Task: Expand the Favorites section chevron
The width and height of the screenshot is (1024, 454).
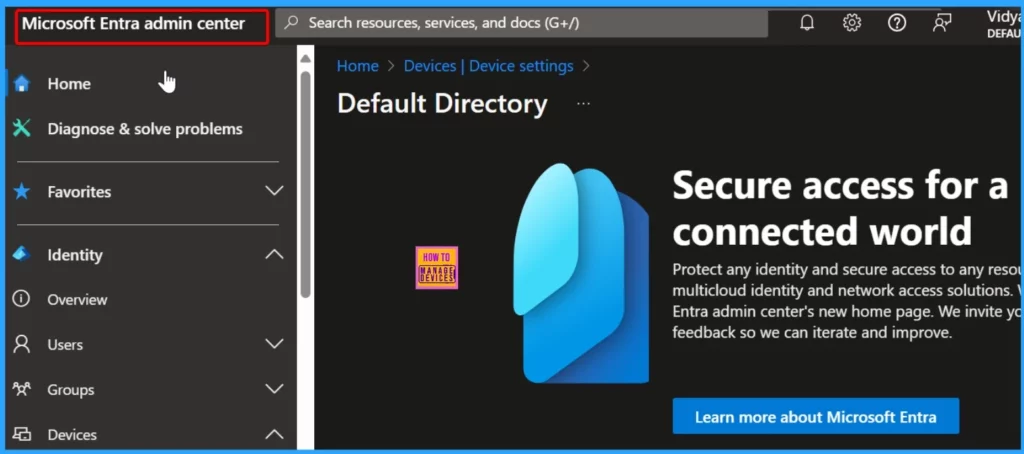Action: click(274, 191)
